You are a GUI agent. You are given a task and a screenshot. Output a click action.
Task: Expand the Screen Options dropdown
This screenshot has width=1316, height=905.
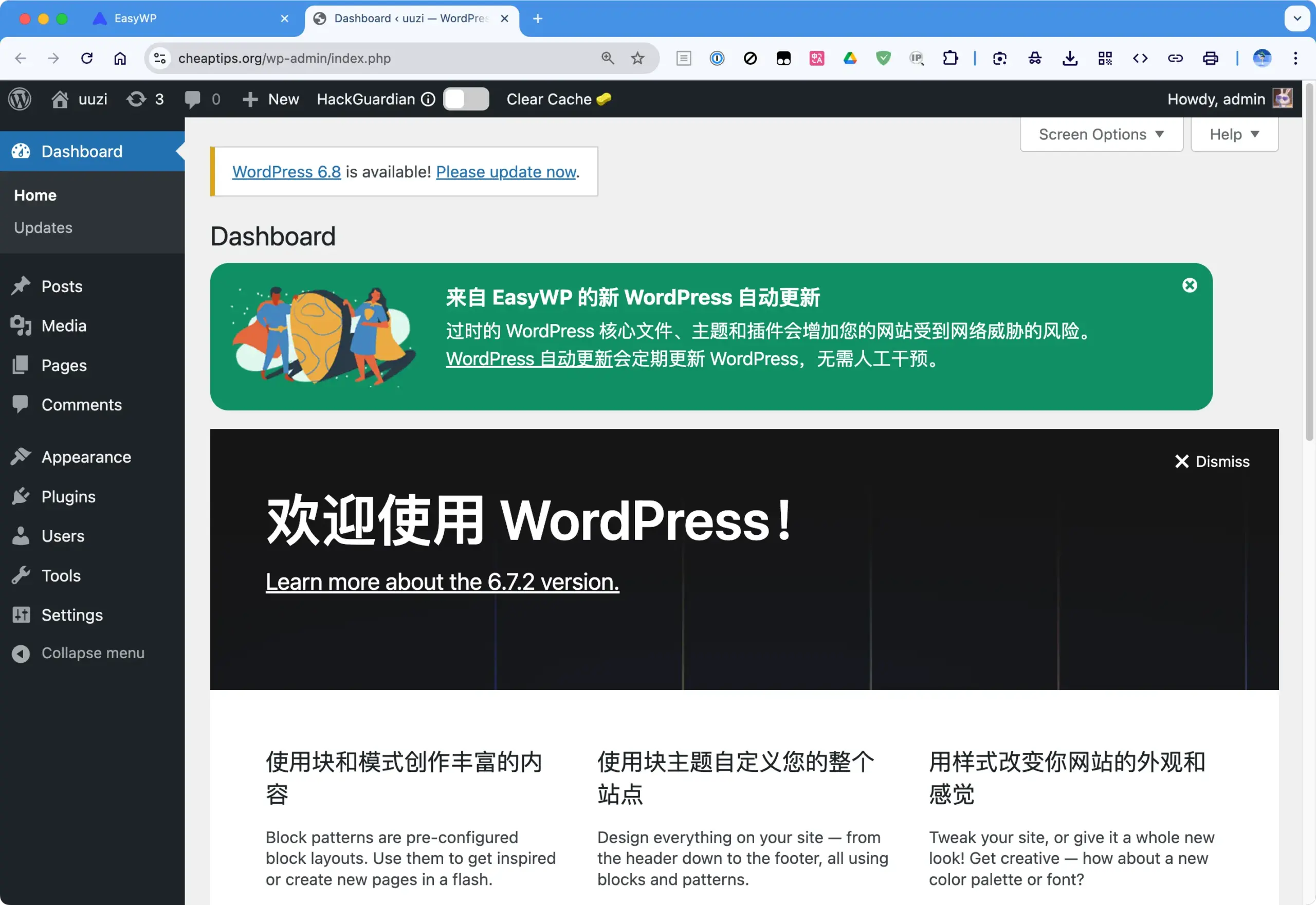[1101, 134]
